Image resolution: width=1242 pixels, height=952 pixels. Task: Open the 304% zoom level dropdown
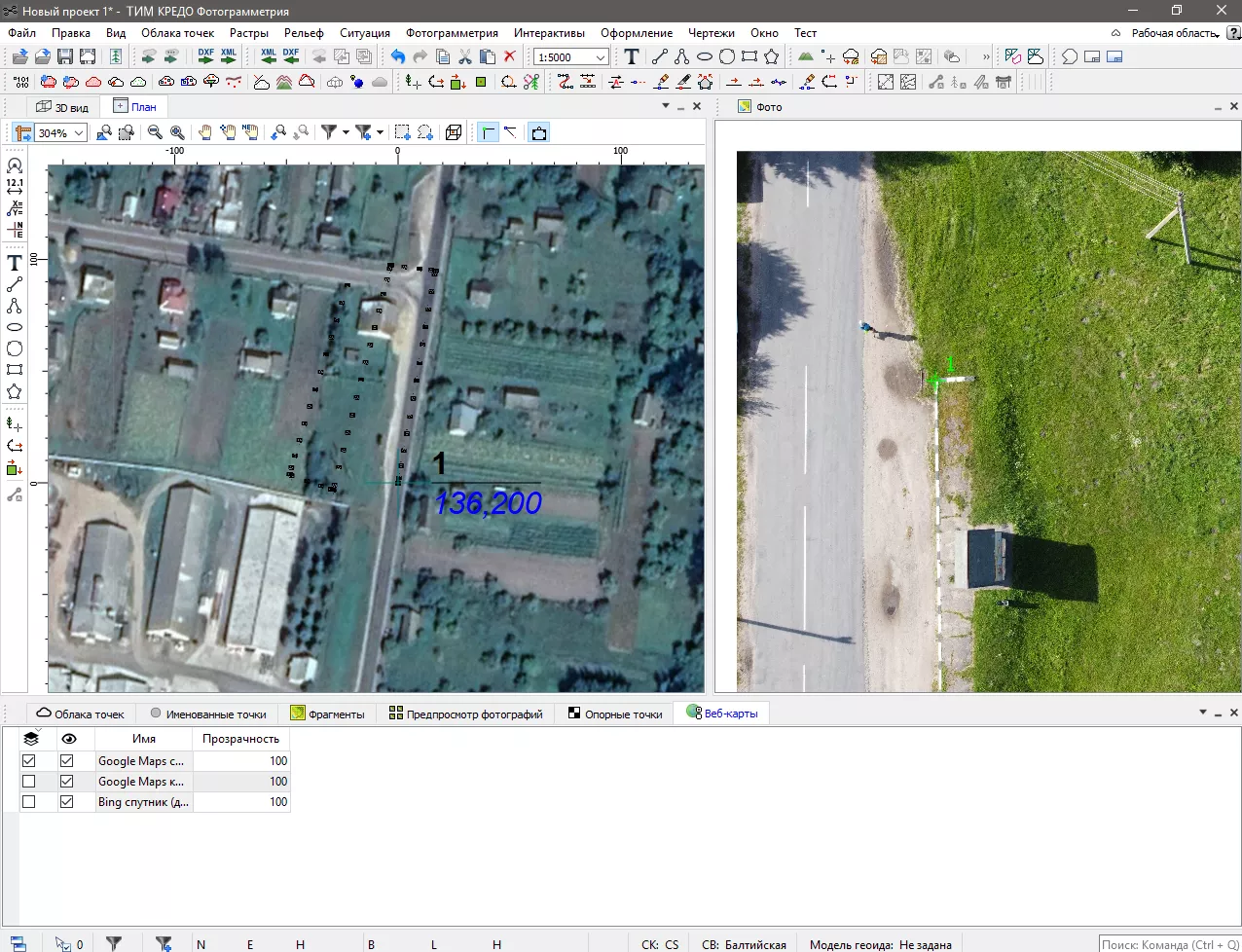click(x=79, y=132)
